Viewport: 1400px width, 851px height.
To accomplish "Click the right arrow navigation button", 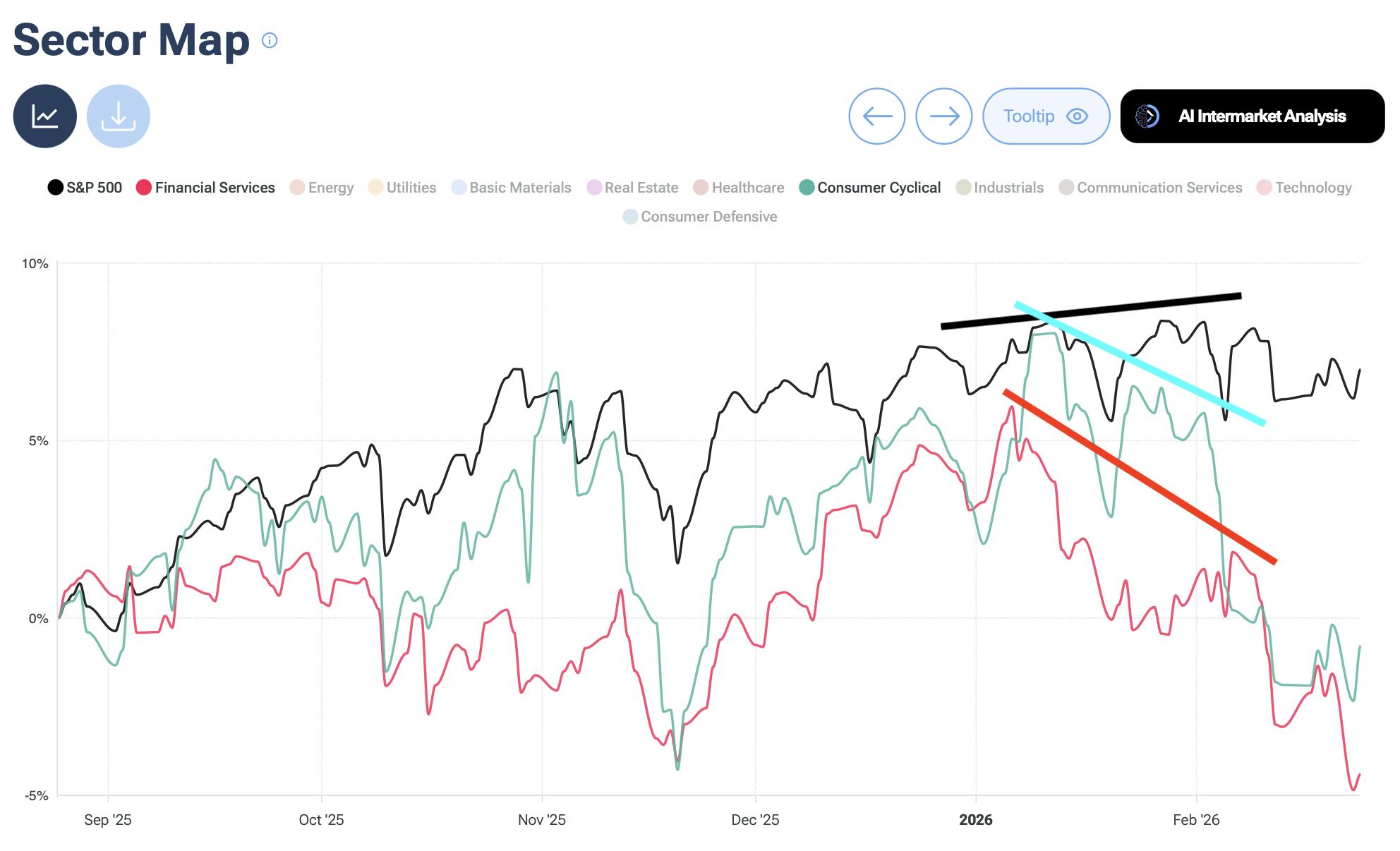I will coord(943,116).
